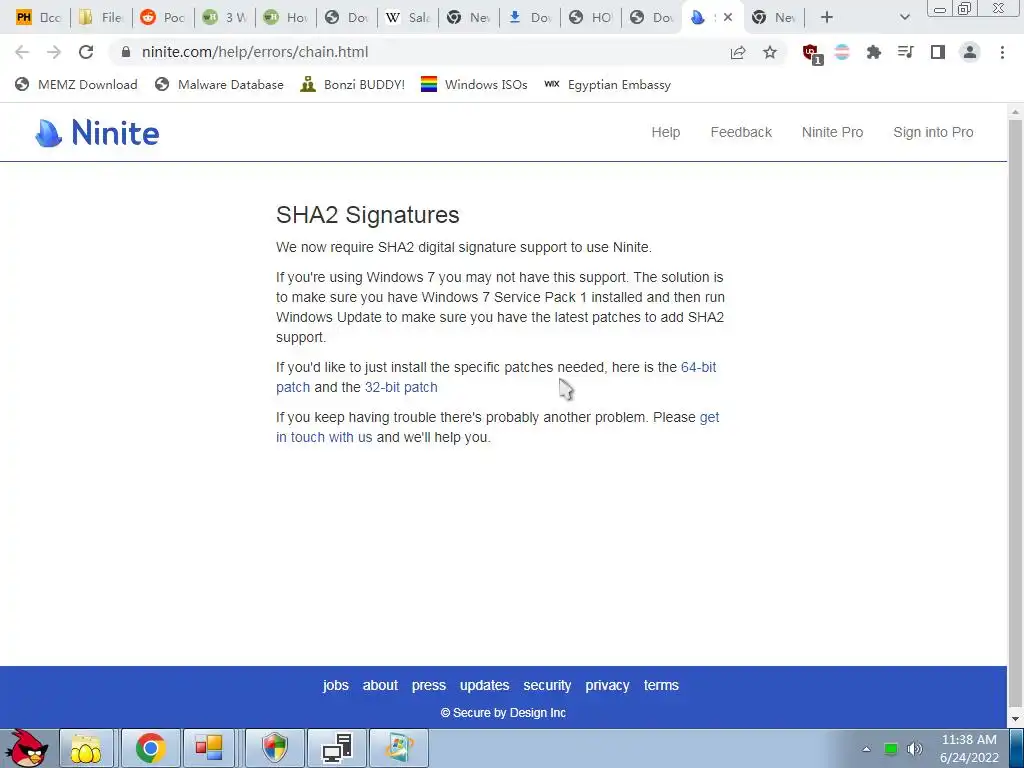Open the media controls icon

click(905, 52)
